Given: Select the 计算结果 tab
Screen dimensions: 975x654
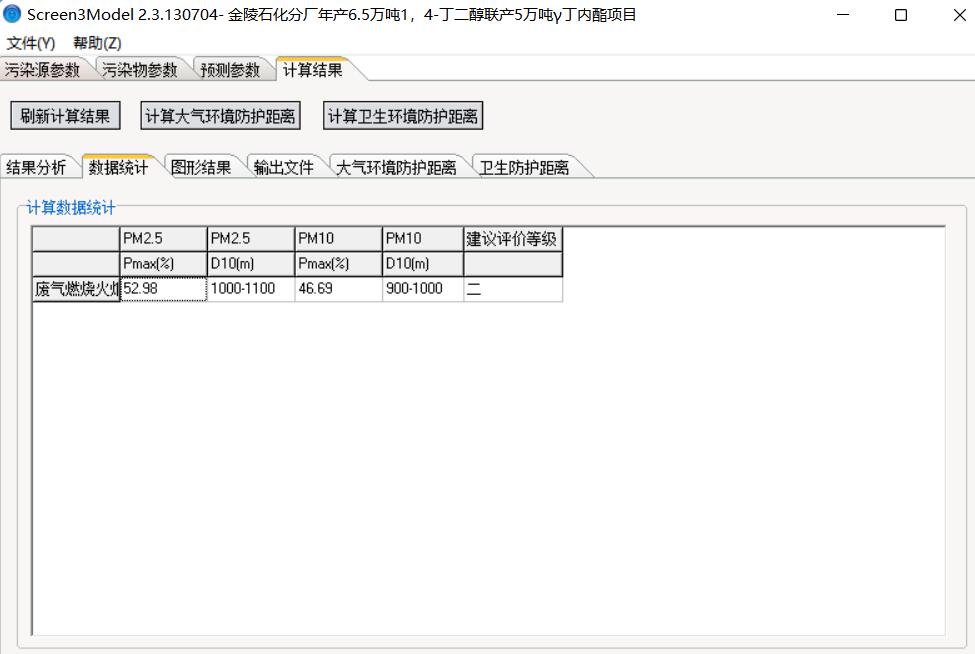Looking at the screenshot, I should 313,70.
